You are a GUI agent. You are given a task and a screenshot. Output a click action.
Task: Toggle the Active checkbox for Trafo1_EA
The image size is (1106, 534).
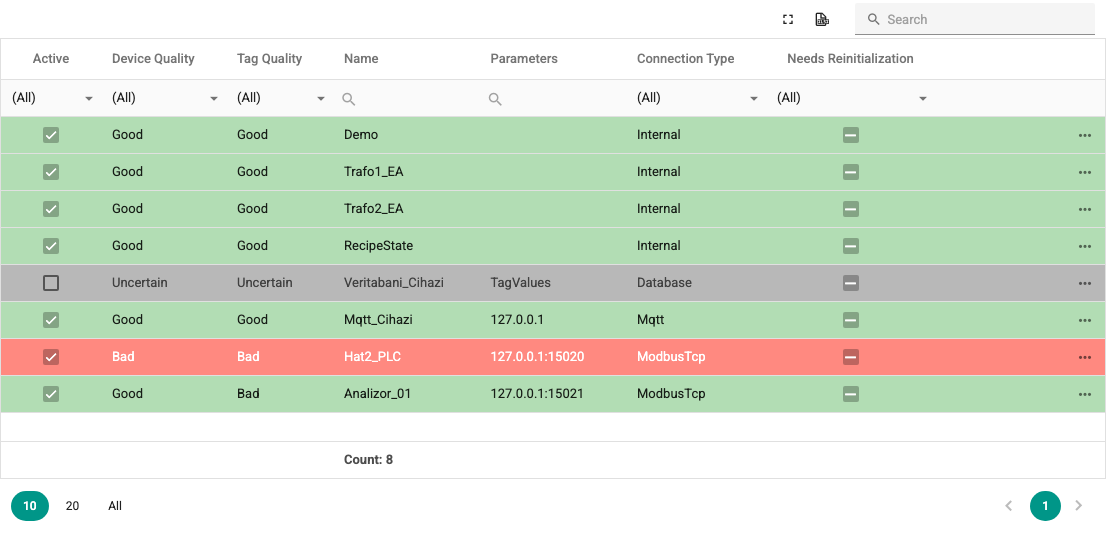[x=51, y=172]
